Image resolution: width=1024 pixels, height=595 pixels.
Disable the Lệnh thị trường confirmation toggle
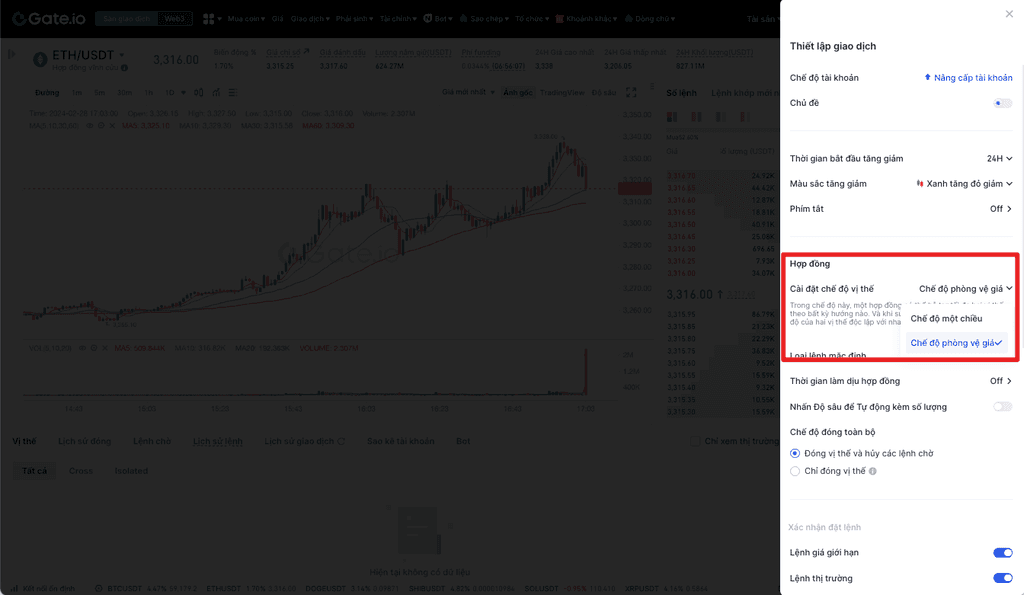[x=1002, y=578]
